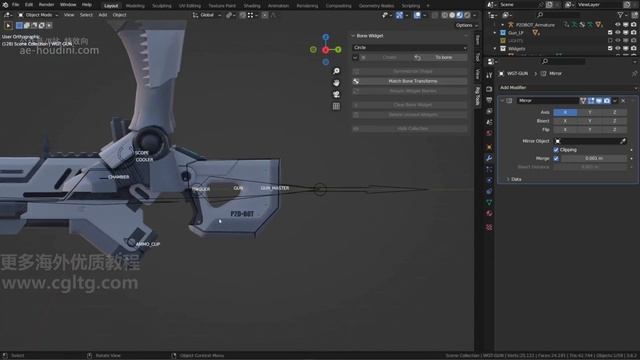Choose the extend selection mode icon
This screenshot has height=360, width=640.
(x=27, y=25)
